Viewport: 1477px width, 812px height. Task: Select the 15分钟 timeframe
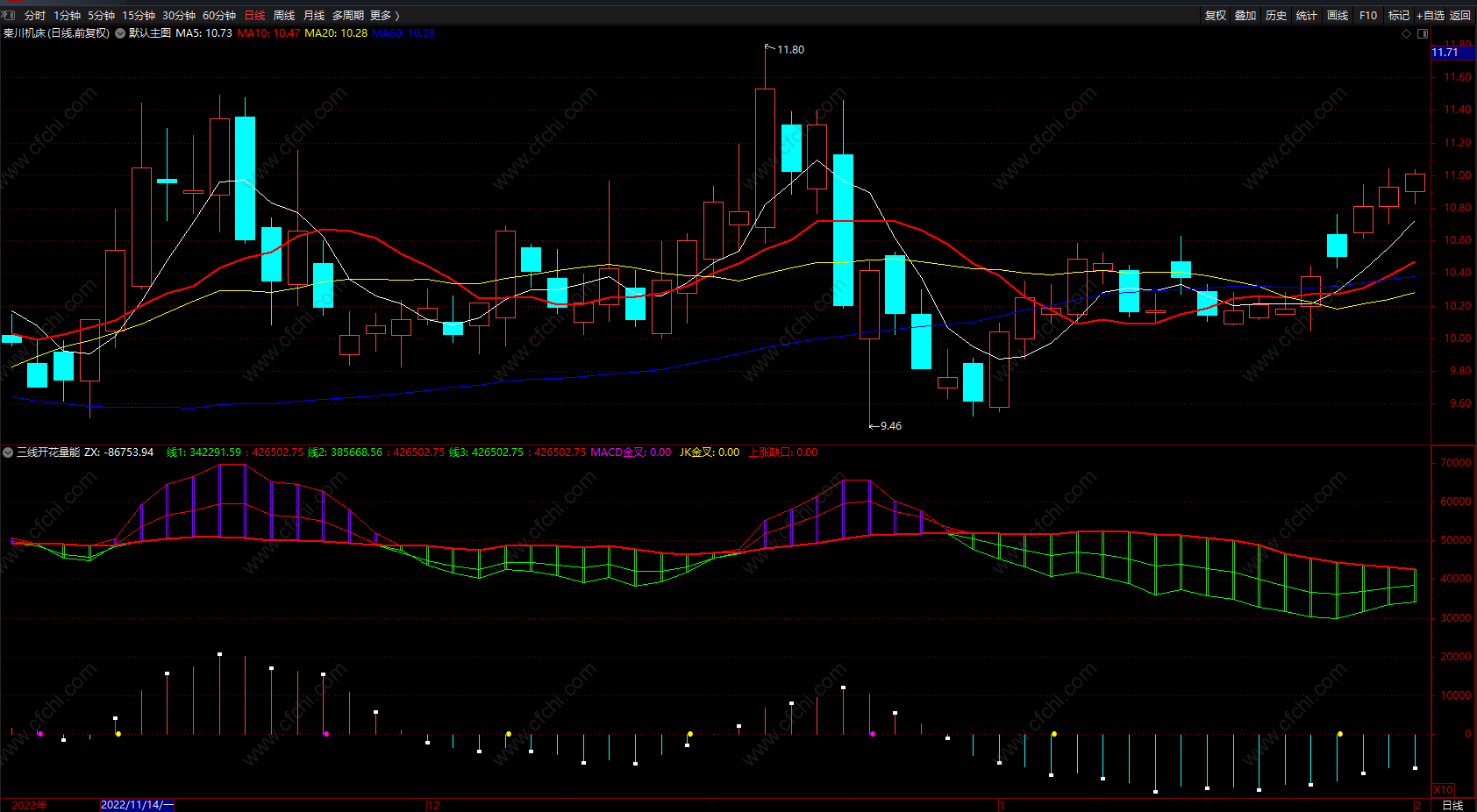(139, 16)
